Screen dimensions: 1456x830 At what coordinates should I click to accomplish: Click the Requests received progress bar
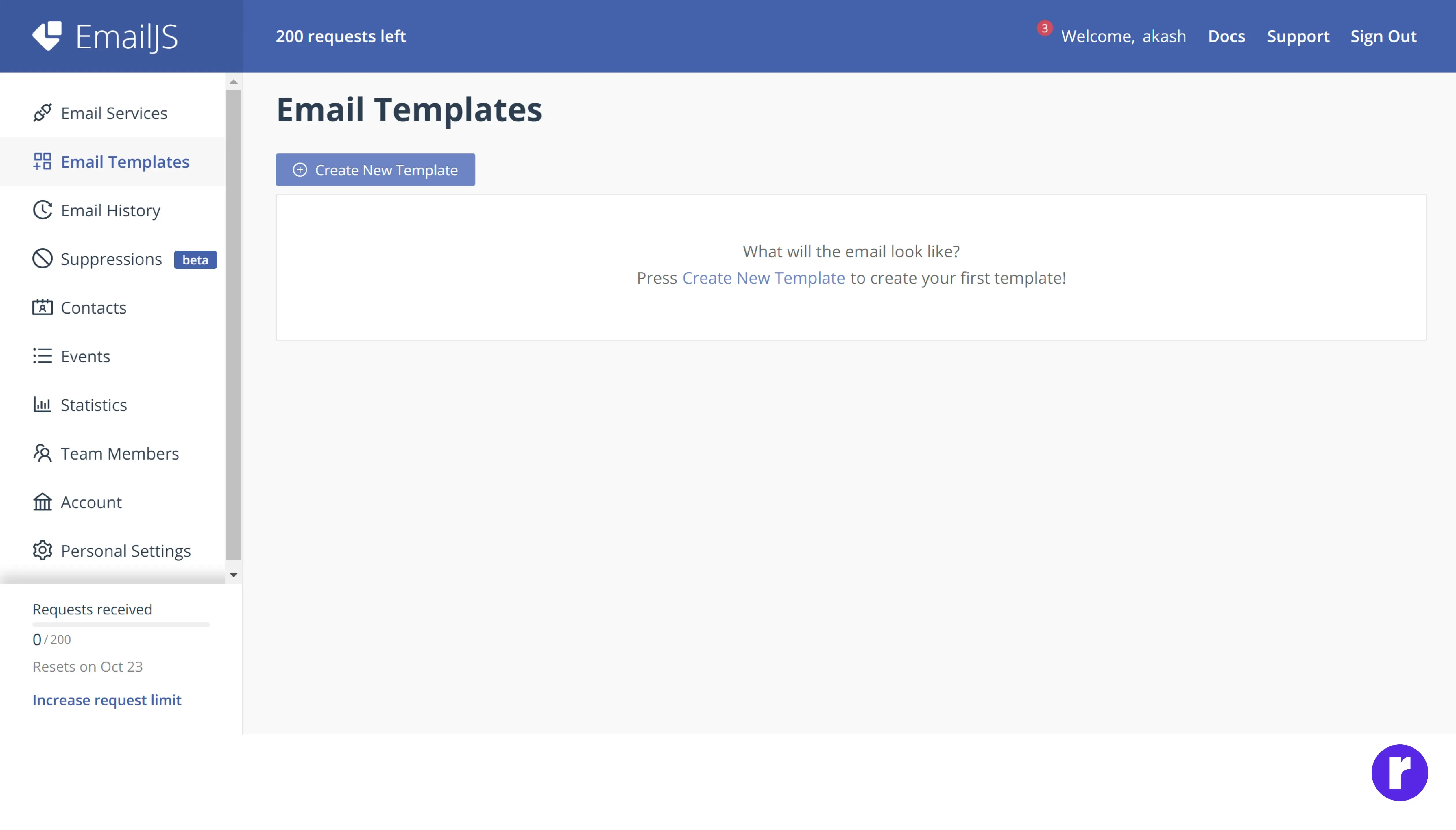pos(121,625)
